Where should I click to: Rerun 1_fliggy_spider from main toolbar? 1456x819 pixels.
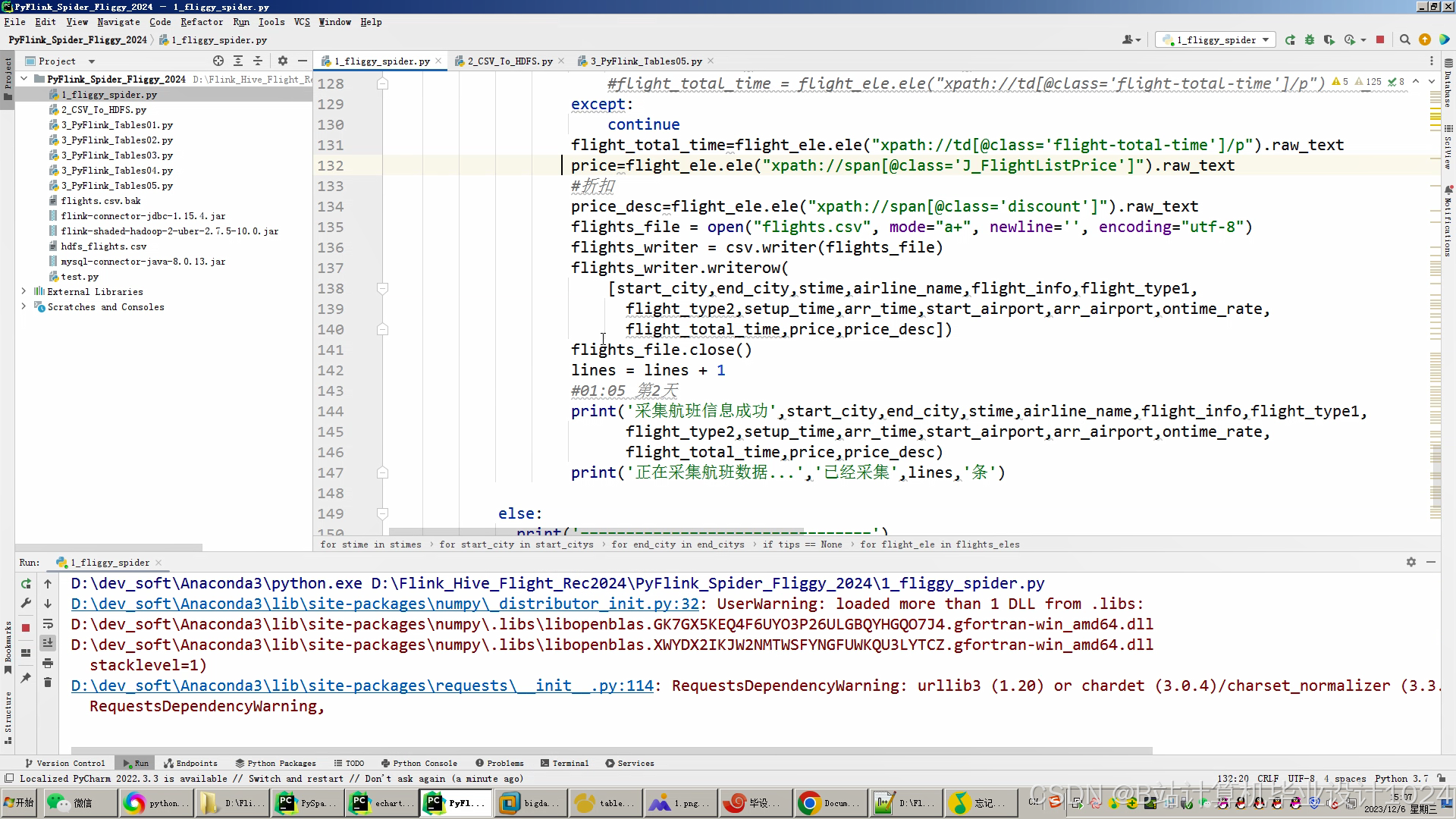point(1290,40)
